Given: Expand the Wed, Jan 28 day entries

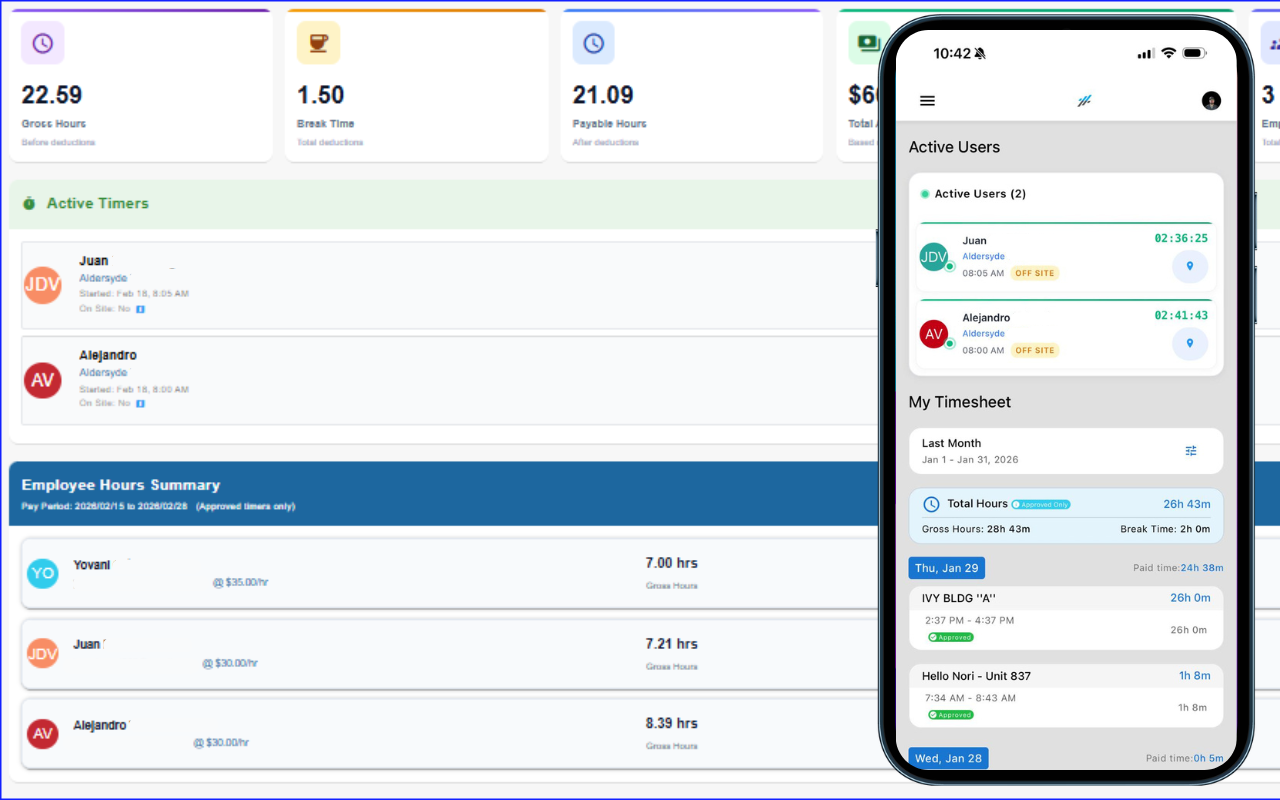Looking at the screenshot, I should pos(948,758).
